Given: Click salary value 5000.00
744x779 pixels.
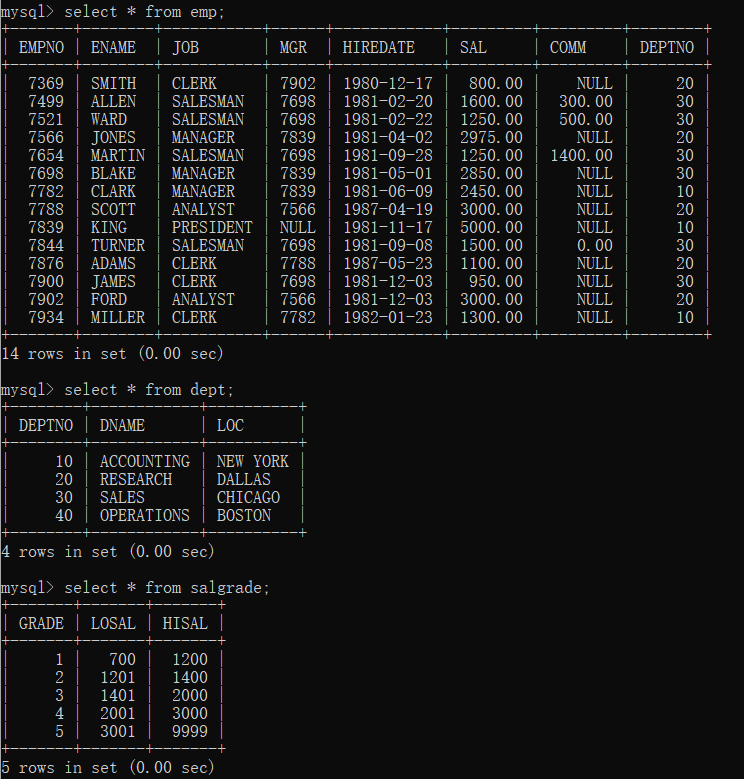Looking at the screenshot, I should (491, 227).
